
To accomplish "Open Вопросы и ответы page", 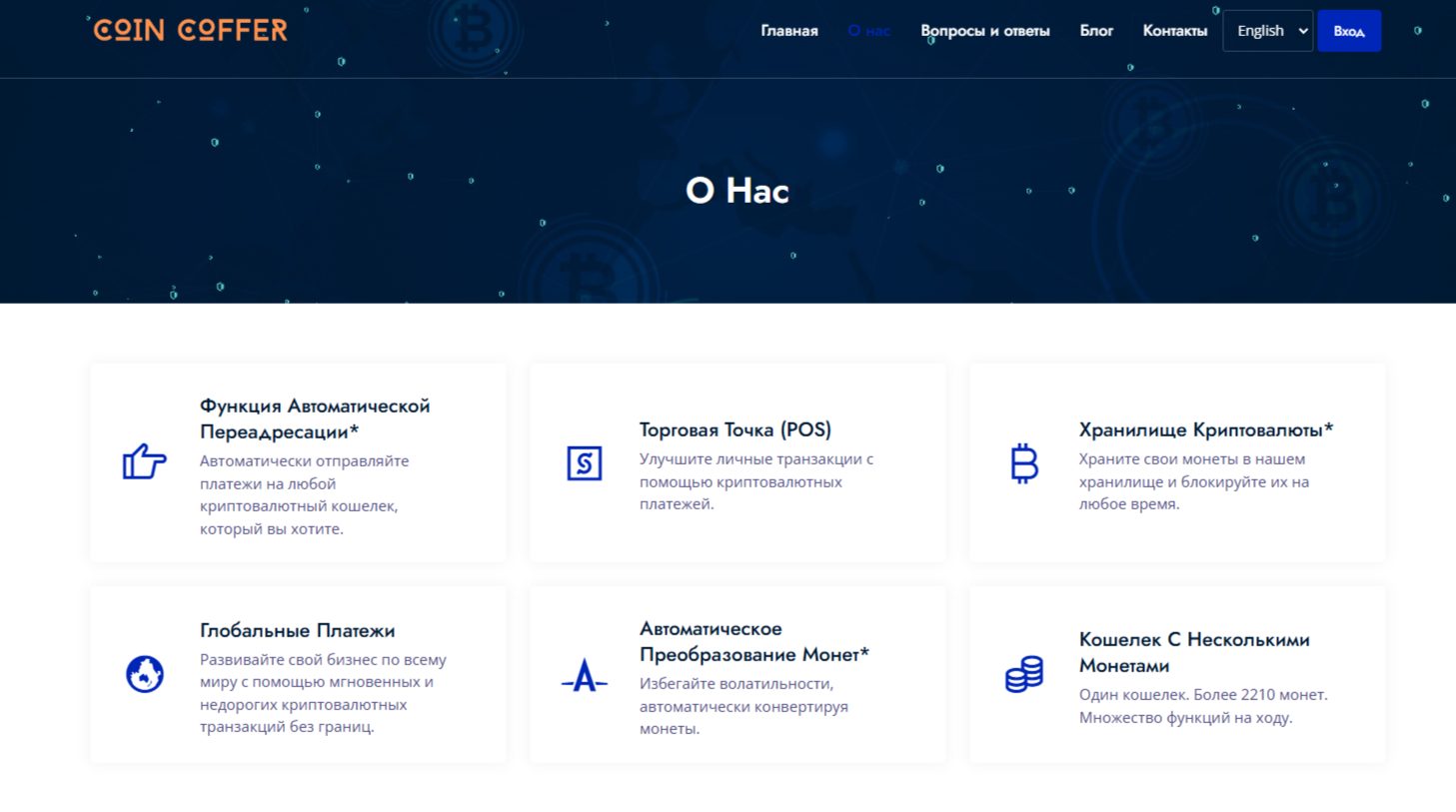I will pyautogui.click(x=984, y=31).
